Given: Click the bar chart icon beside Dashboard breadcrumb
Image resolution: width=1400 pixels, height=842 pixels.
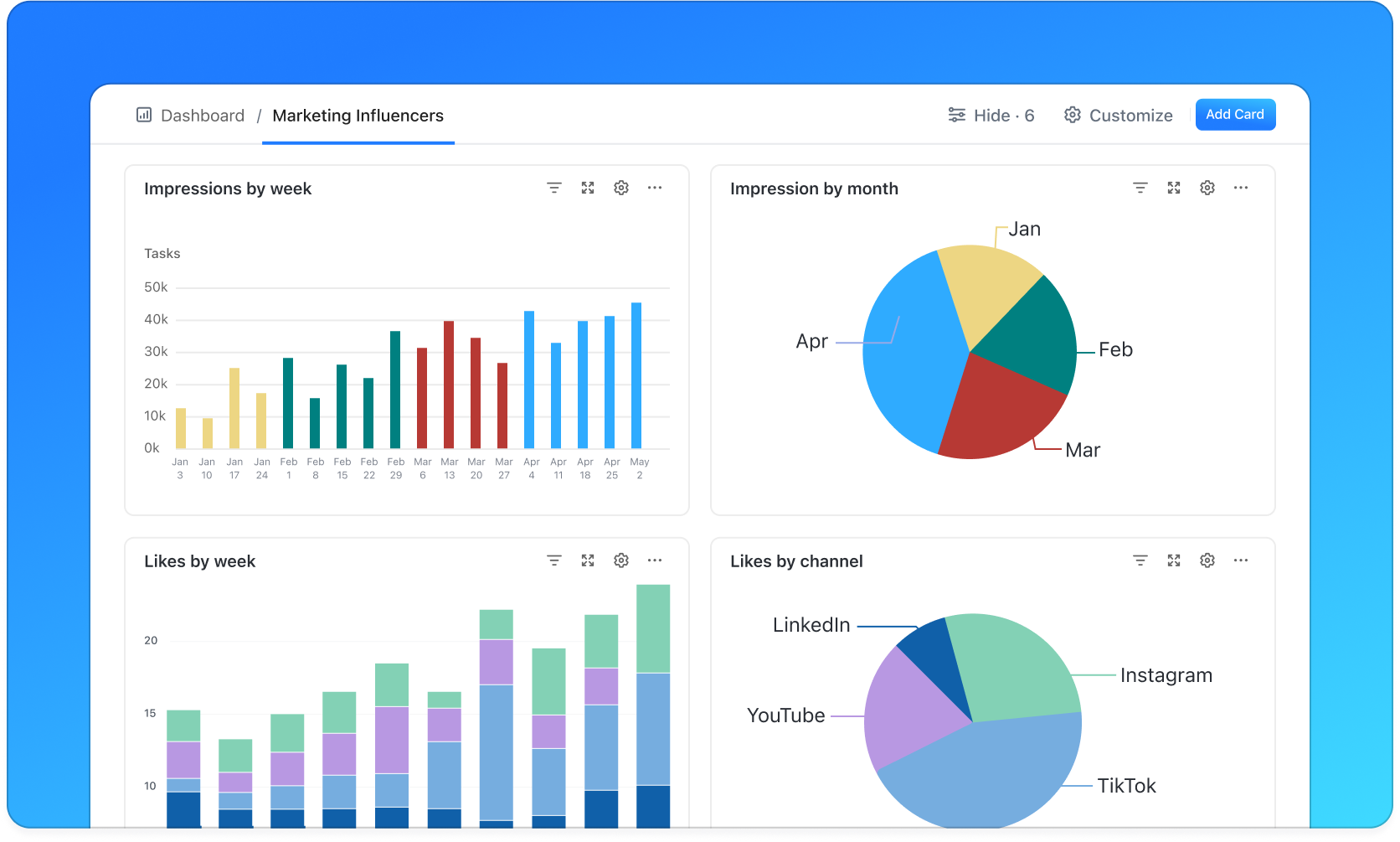Looking at the screenshot, I should click(143, 115).
